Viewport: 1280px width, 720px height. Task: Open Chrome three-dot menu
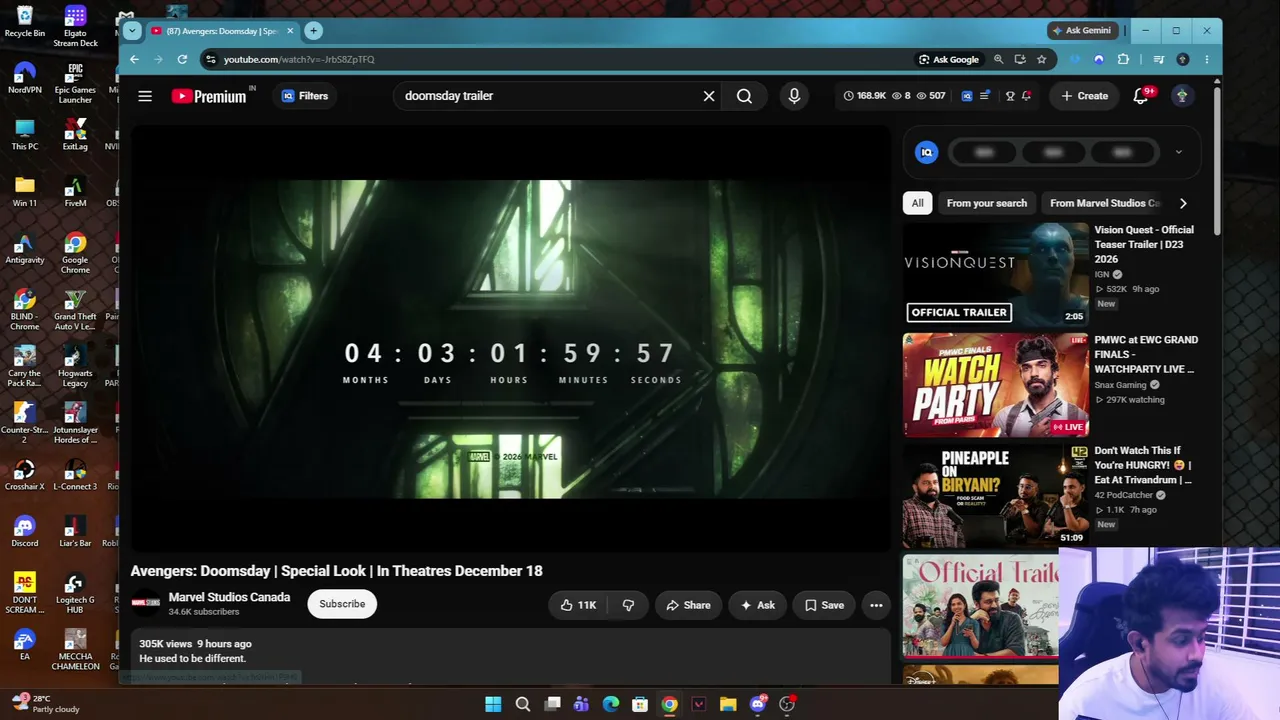pyautogui.click(x=1207, y=59)
